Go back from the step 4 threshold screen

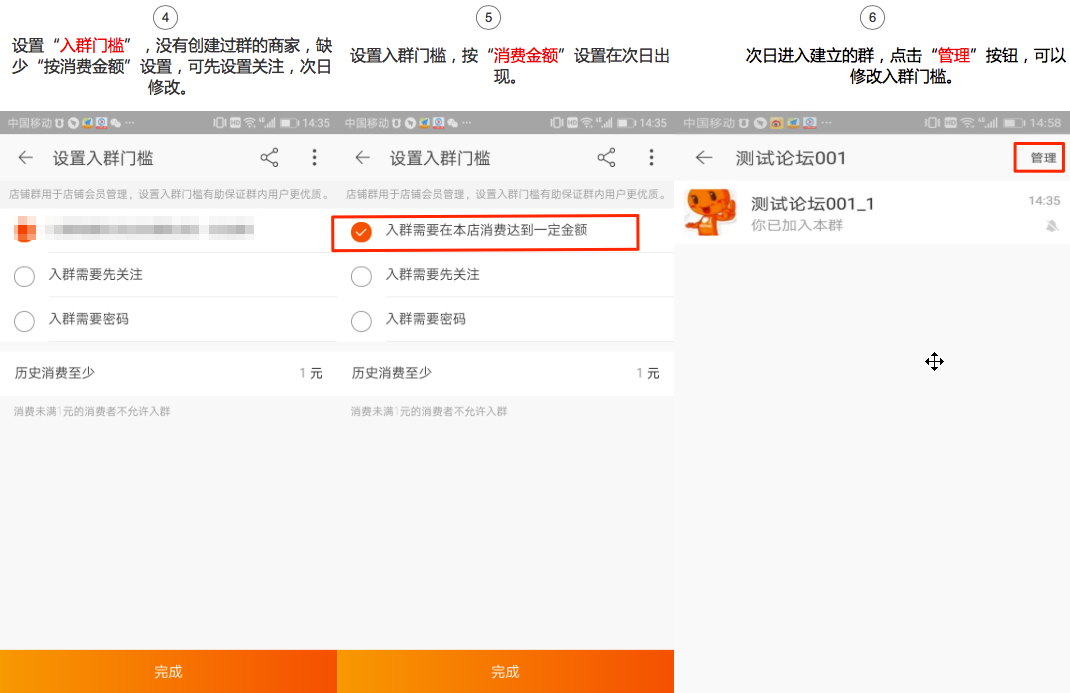point(25,158)
